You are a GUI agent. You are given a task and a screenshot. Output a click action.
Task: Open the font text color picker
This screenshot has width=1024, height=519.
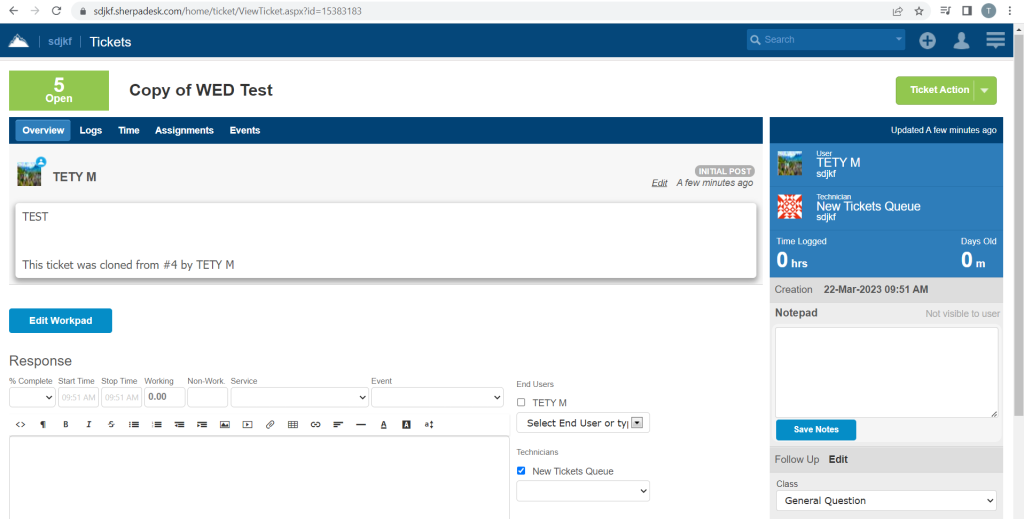point(384,424)
